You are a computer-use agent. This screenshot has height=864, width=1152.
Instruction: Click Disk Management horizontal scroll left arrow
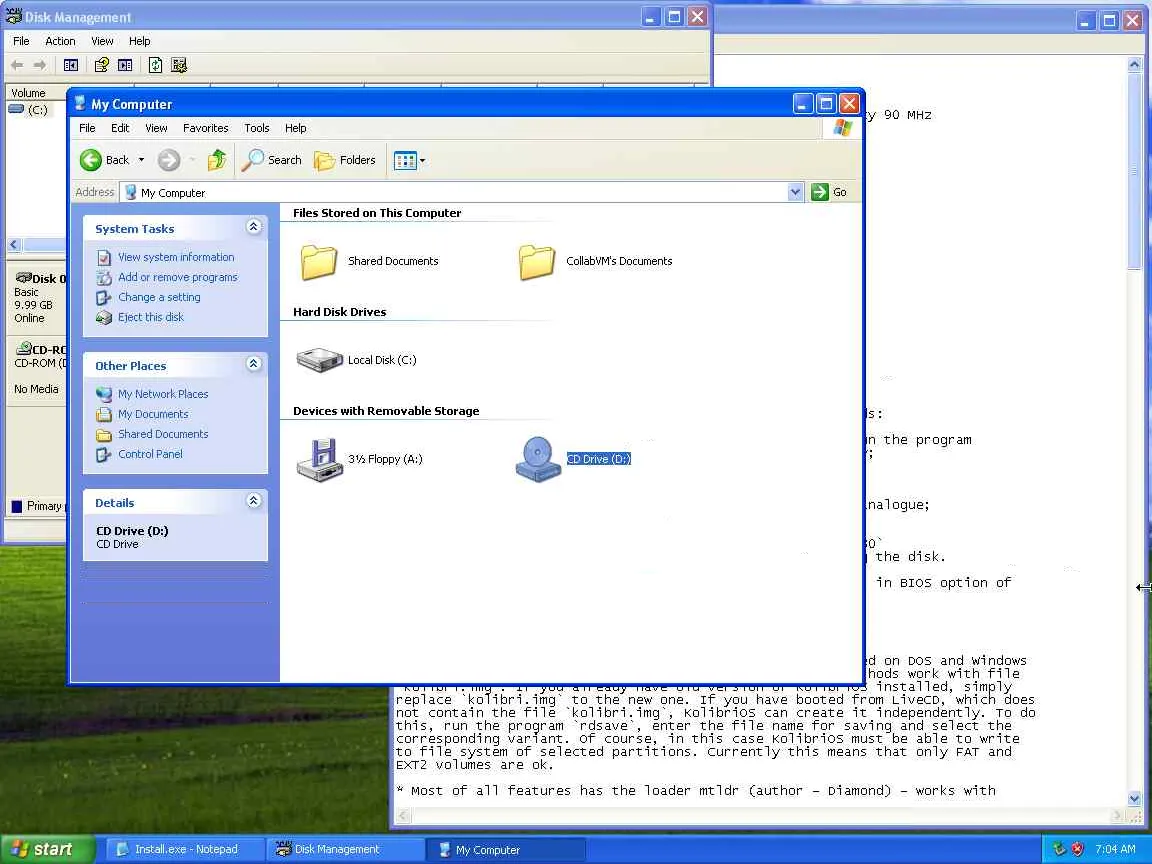[x=14, y=245]
